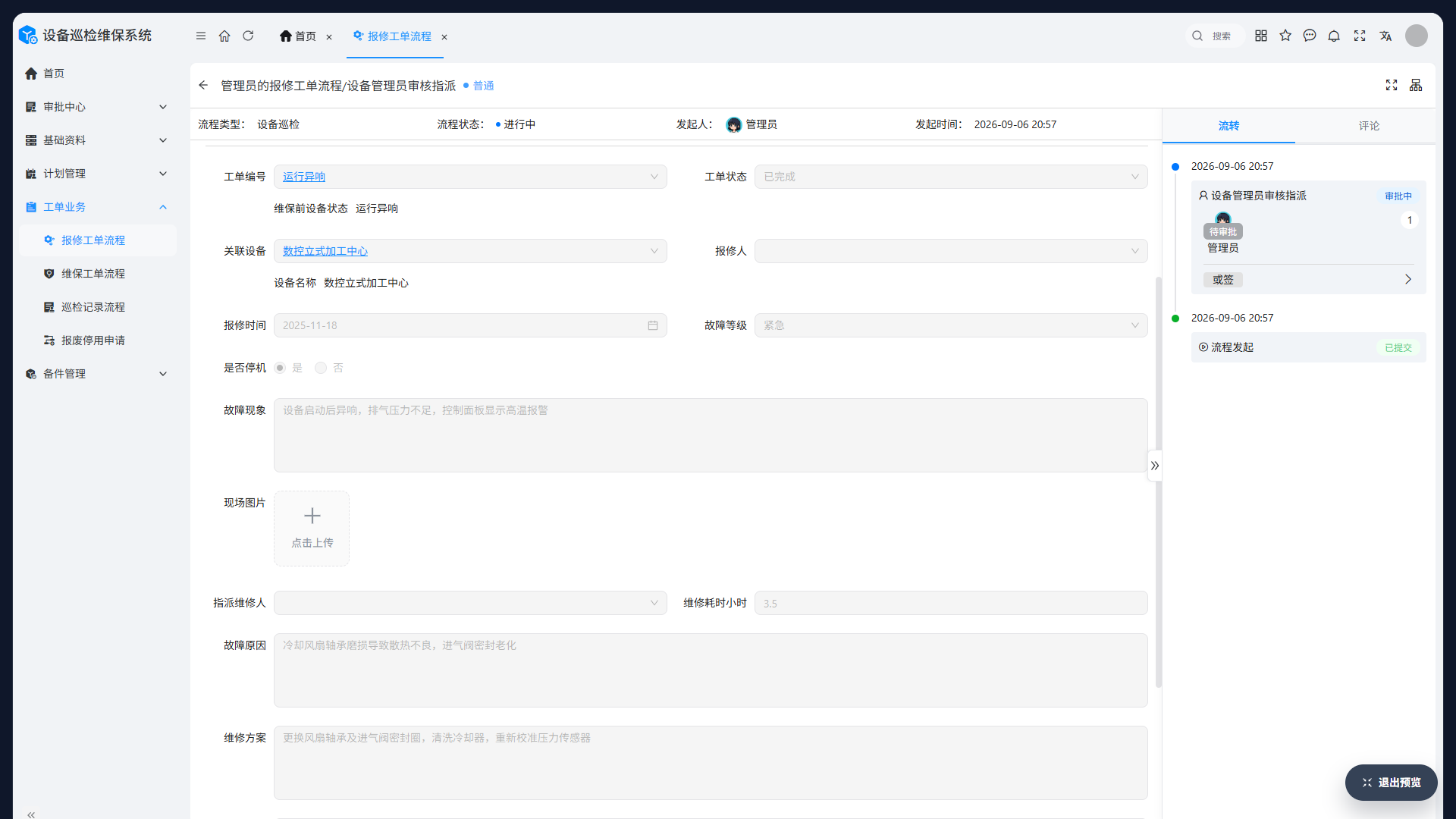Image resolution: width=1456 pixels, height=819 pixels.
Task: Go back with the left arrow icon
Action: [203, 86]
